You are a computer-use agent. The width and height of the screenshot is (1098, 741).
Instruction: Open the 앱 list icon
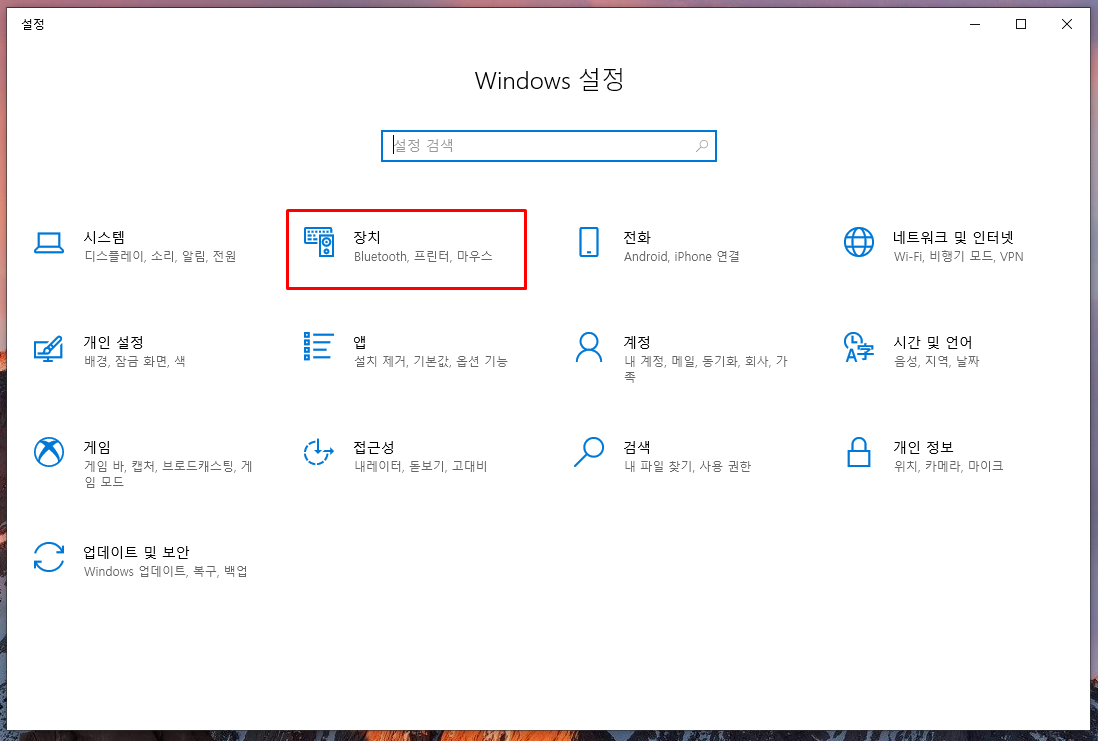click(x=319, y=346)
